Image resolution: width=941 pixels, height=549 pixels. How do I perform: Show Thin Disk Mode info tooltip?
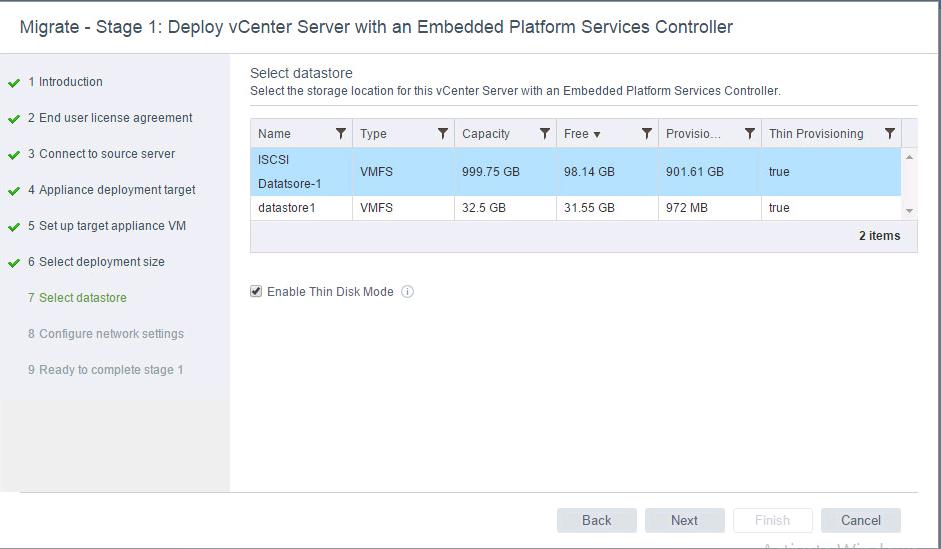(407, 292)
